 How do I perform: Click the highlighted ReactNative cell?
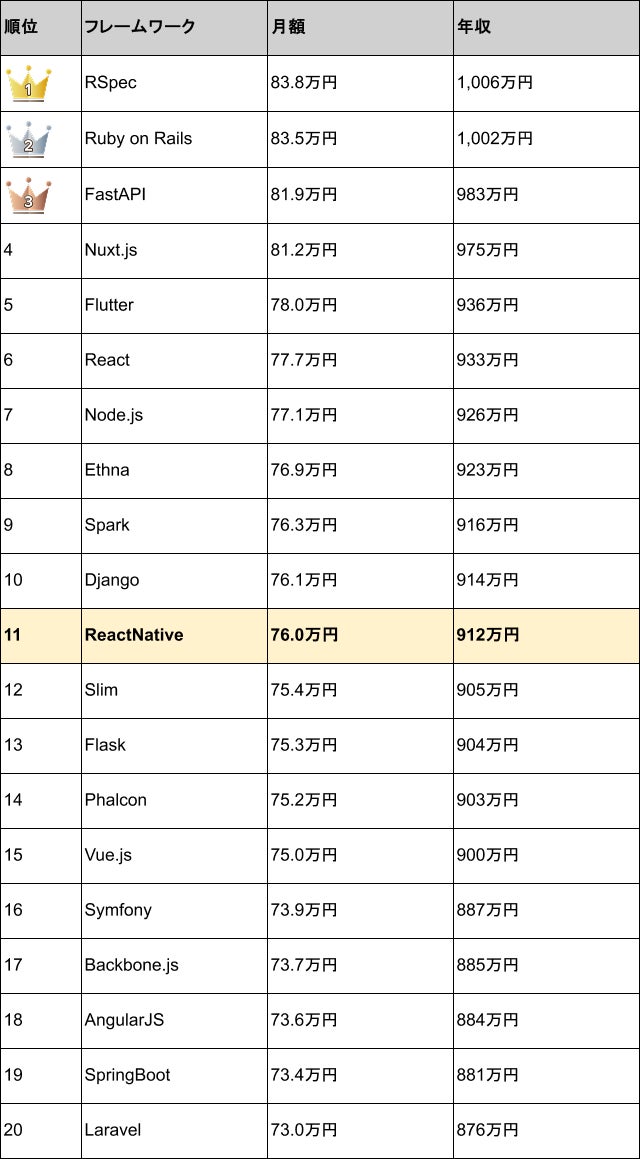(x=174, y=635)
